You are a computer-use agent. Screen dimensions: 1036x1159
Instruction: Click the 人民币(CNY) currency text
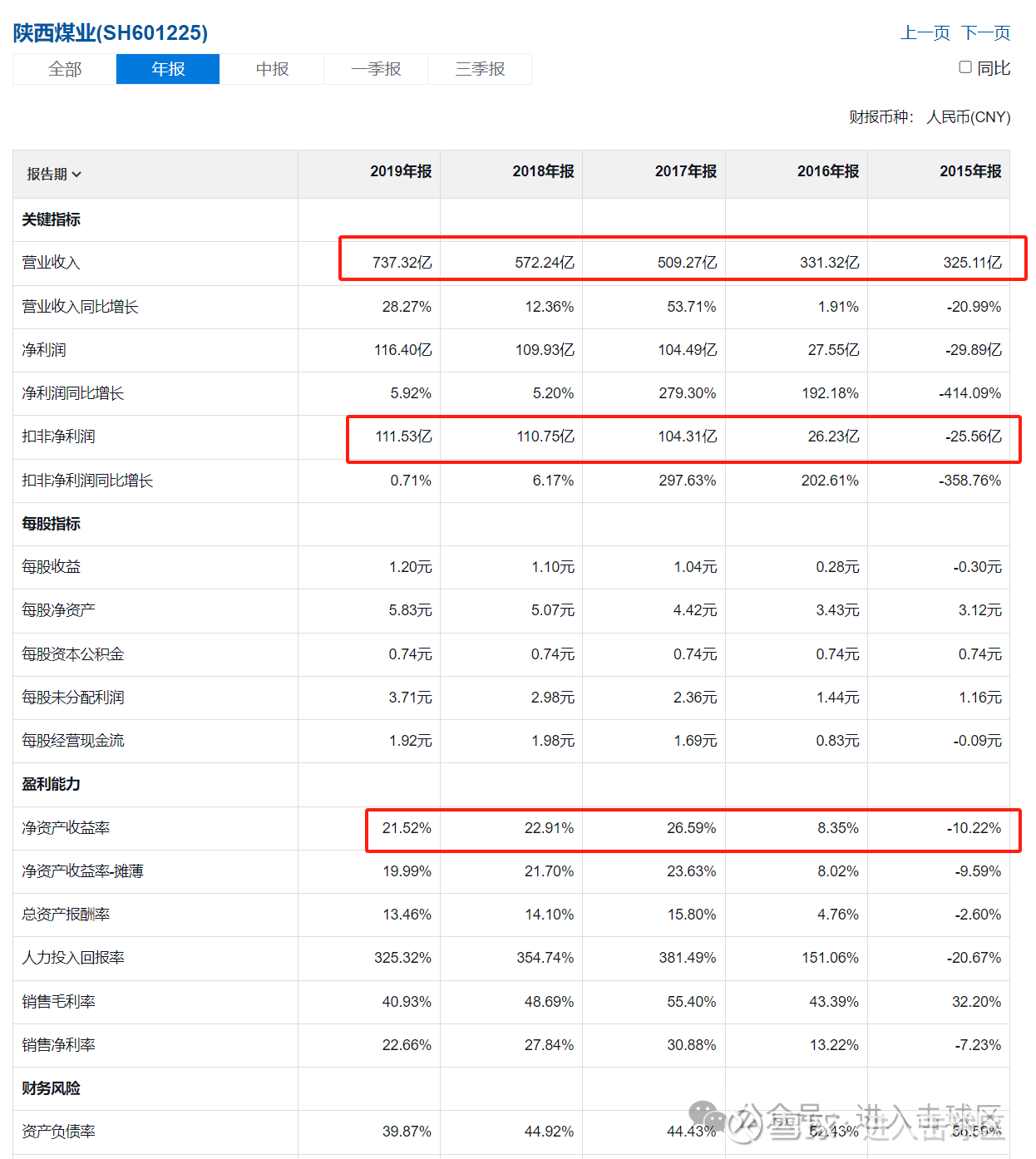(969, 117)
